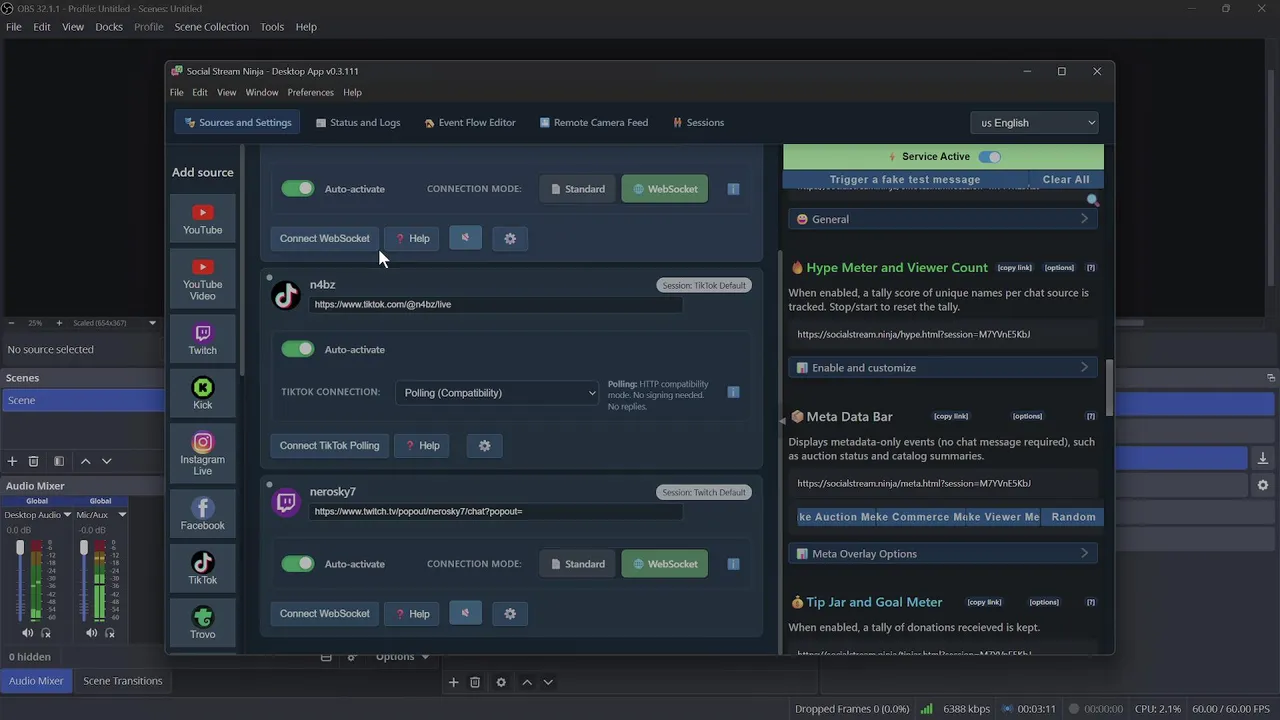The width and height of the screenshot is (1280, 720).
Task: Add a TikTok source from sidebar
Action: [x=202, y=569]
